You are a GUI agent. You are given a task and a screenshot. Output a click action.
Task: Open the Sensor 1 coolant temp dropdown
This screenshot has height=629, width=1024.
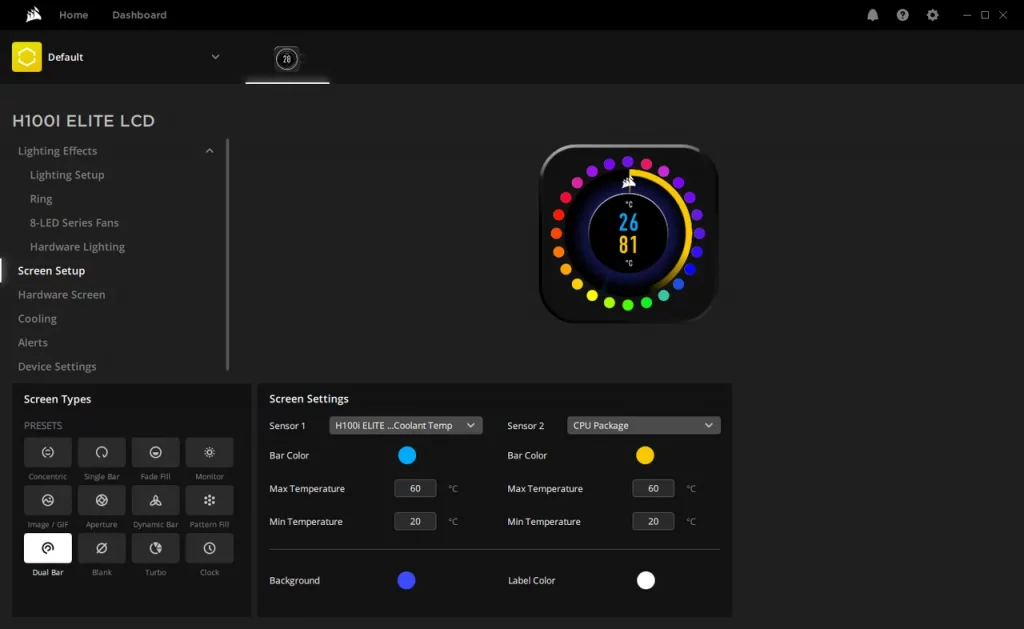pos(406,425)
